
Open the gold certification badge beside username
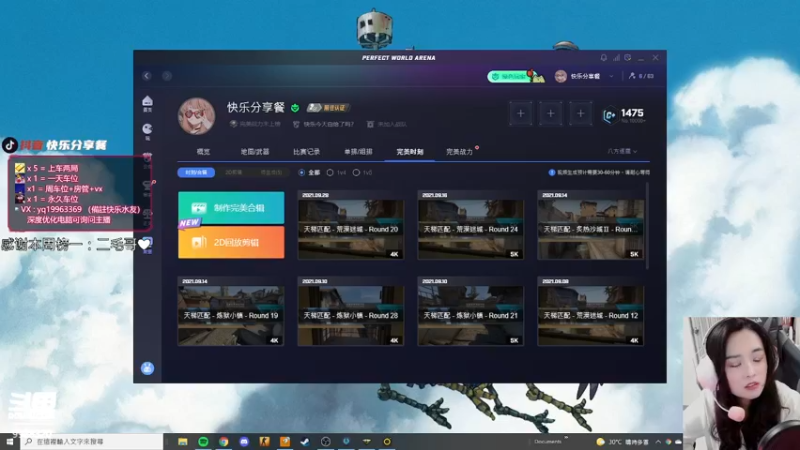329,108
